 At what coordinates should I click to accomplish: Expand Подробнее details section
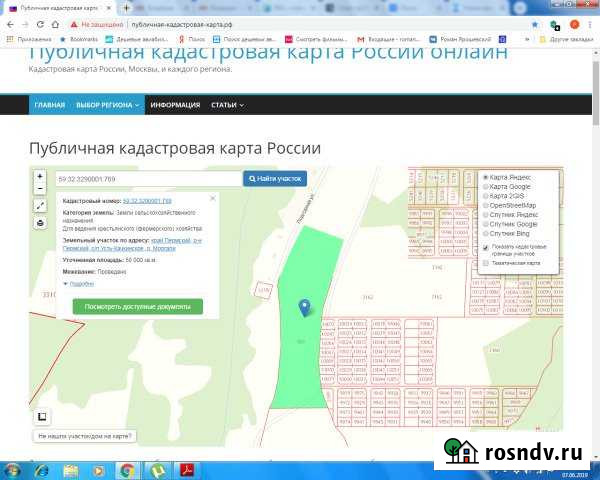point(79,284)
